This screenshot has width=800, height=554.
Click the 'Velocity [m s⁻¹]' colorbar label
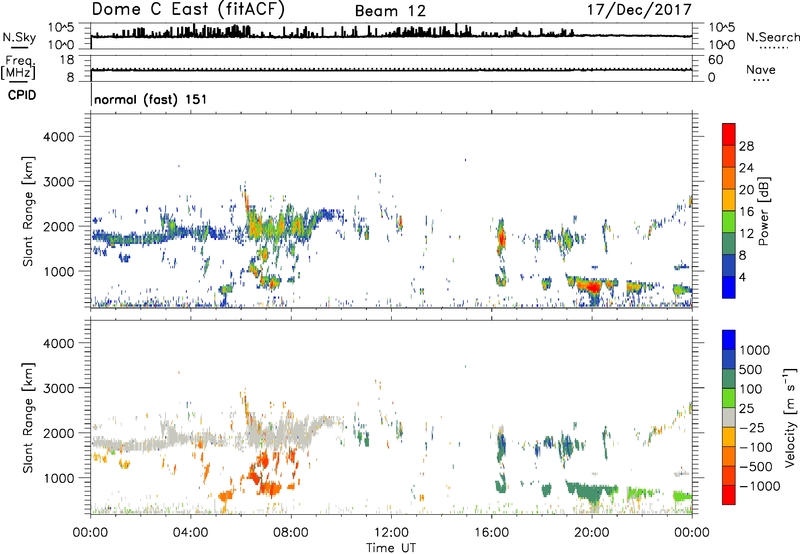(x=790, y=417)
